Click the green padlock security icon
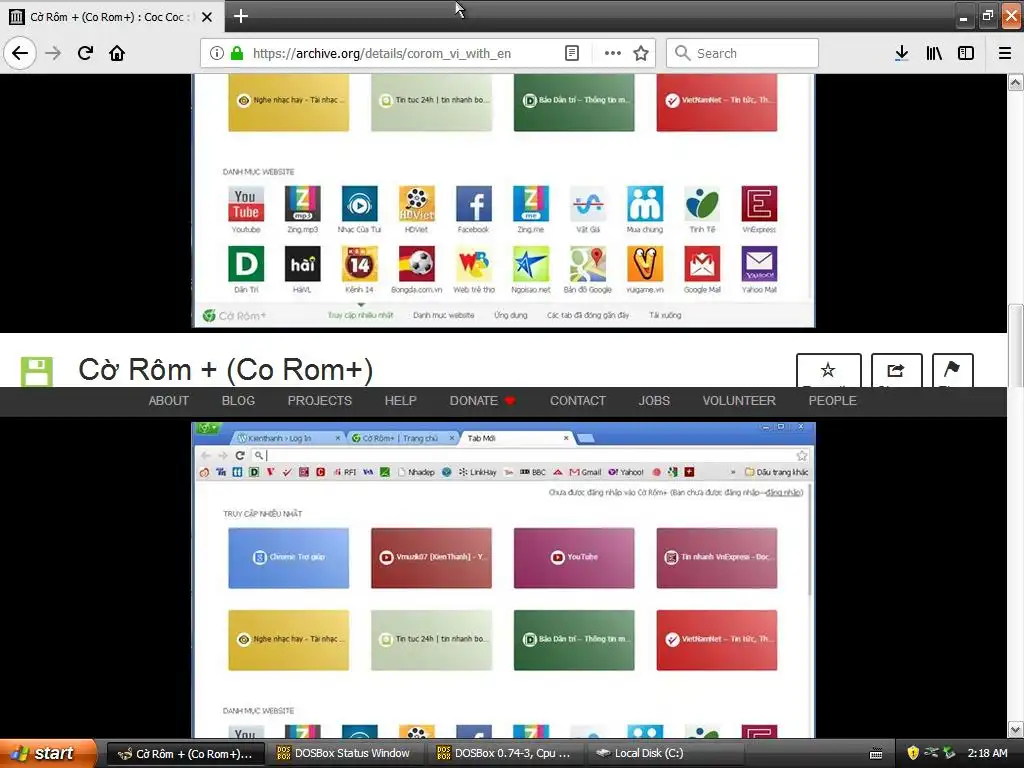Image resolution: width=1024 pixels, height=768 pixels. 236,53
